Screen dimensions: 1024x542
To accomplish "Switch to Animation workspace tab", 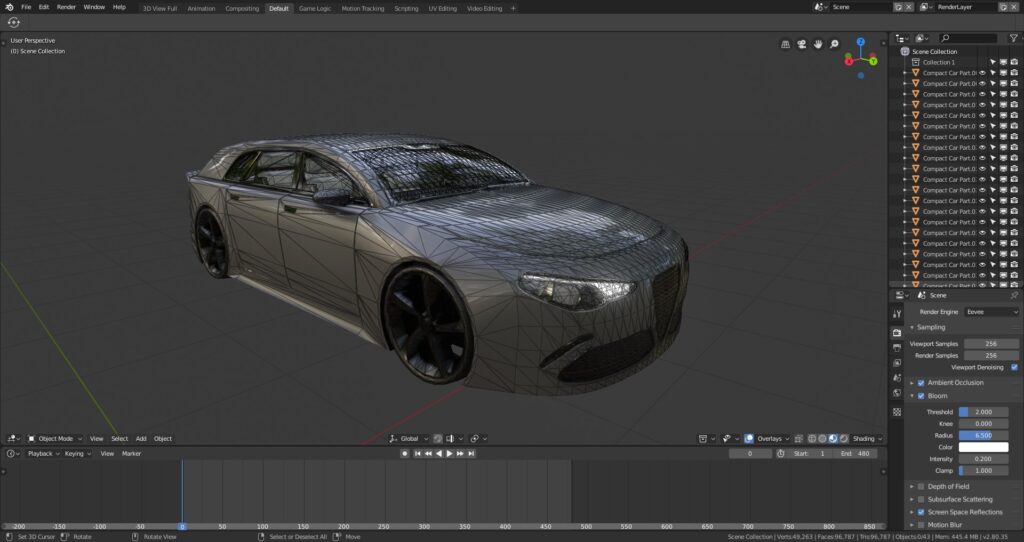I will click(x=201, y=8).
